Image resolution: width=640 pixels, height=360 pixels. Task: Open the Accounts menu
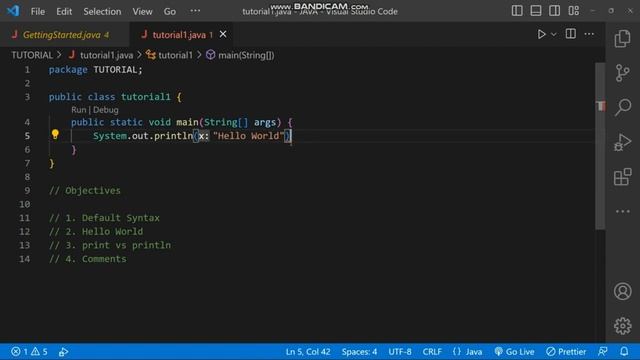[622, 291]
